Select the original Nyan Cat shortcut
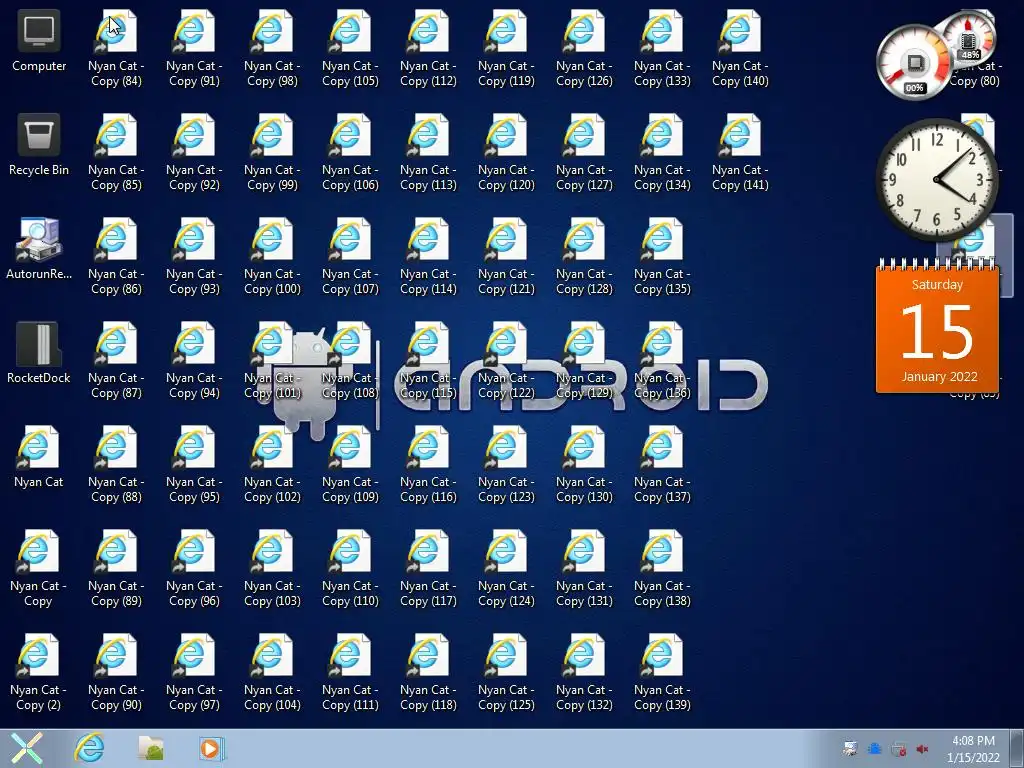The image size is (1024, 768). click(x=39, y=457)
